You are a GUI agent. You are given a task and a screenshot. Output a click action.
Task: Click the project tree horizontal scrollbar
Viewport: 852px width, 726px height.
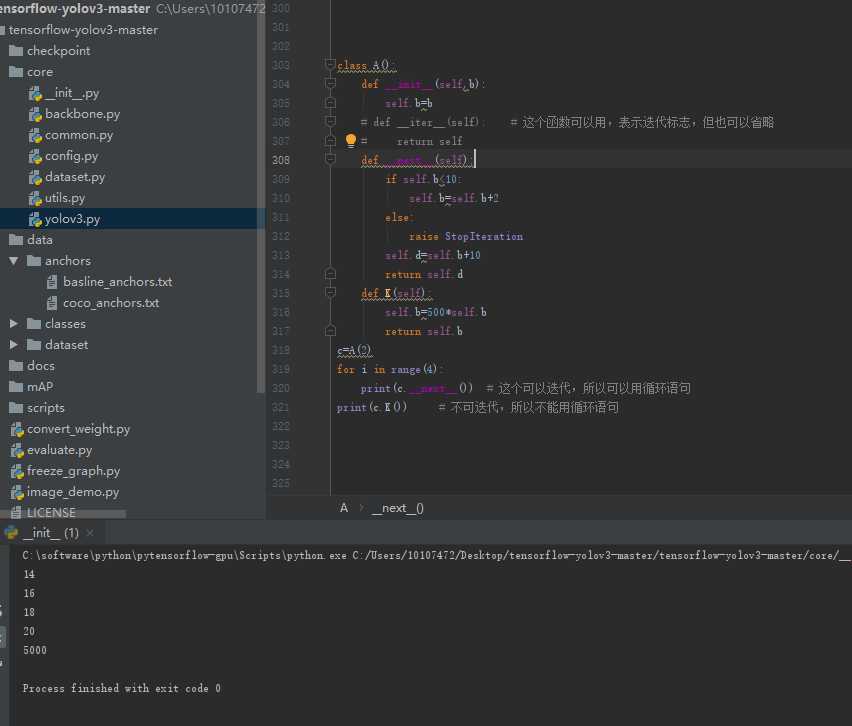click(x=63, y=514)
